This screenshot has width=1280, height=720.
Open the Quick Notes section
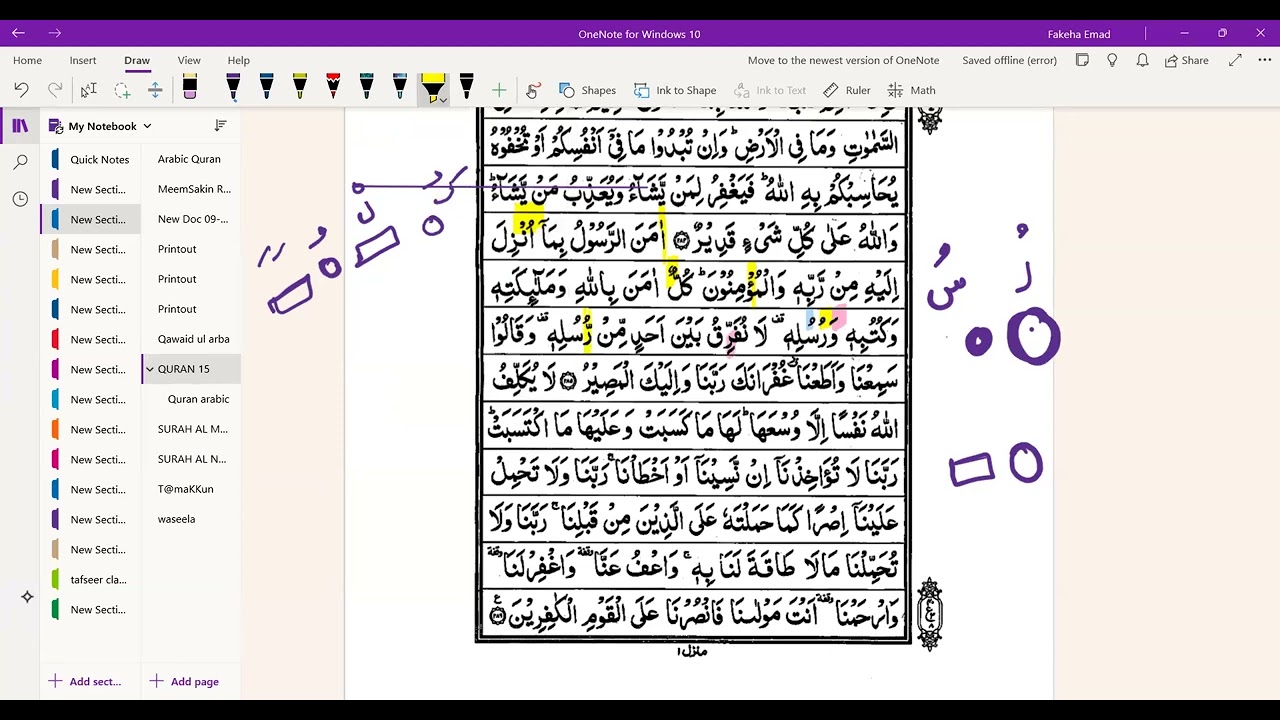click(x=91, y=159)
